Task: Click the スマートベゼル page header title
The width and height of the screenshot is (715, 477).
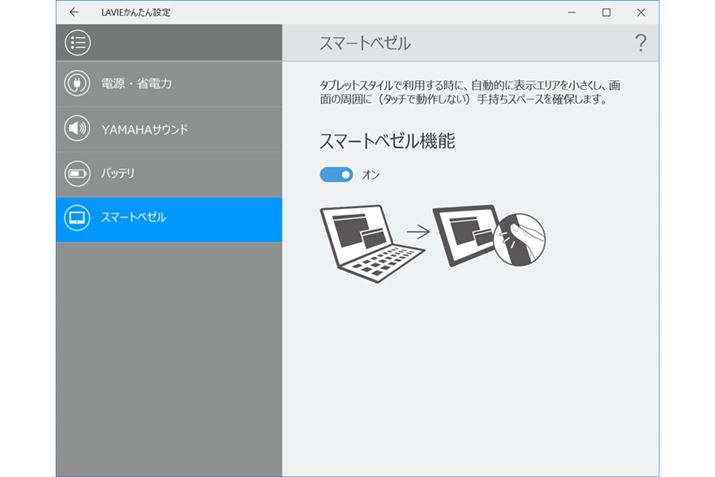Action: [365, 44]
